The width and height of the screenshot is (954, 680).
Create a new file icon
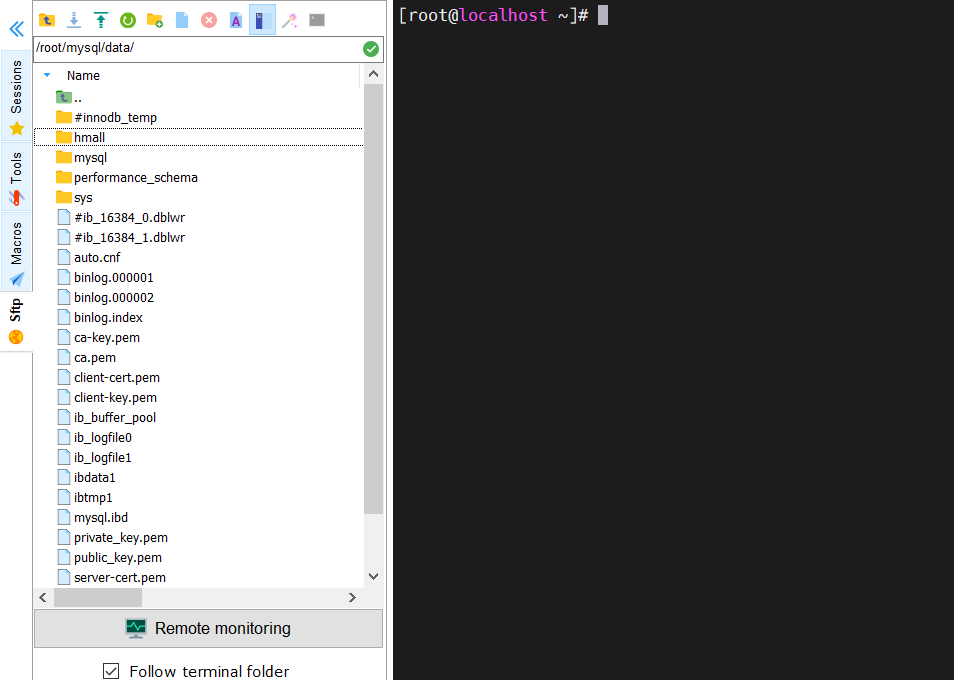[182, 20]
